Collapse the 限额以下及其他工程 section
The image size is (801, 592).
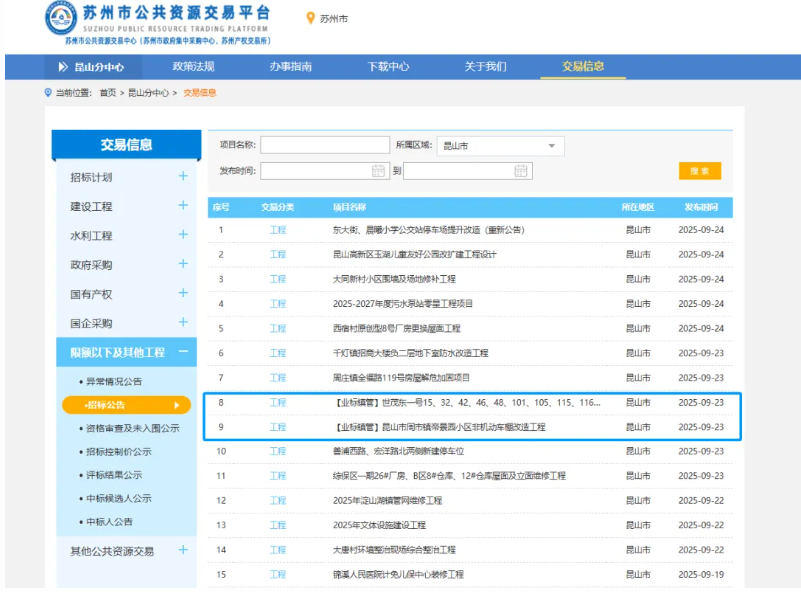pos(184,352)
